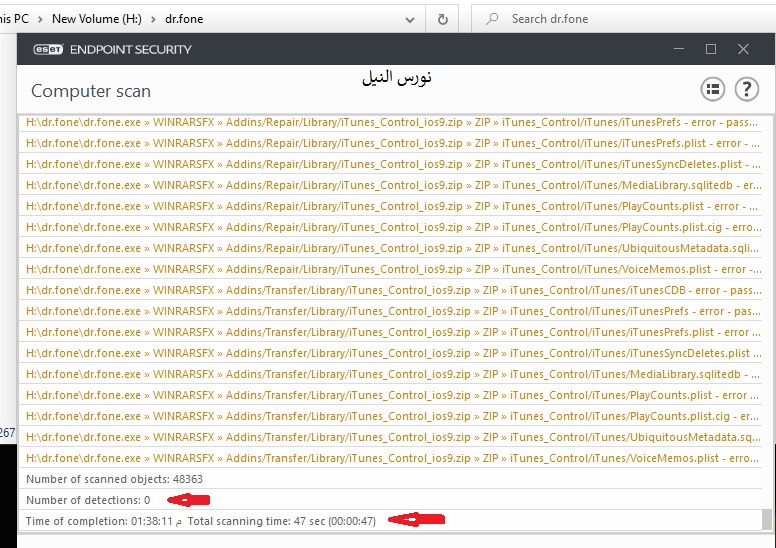776x548 pixels.
Task: Expand chevron between This PC and New Volume
Action: click(41, 18)
